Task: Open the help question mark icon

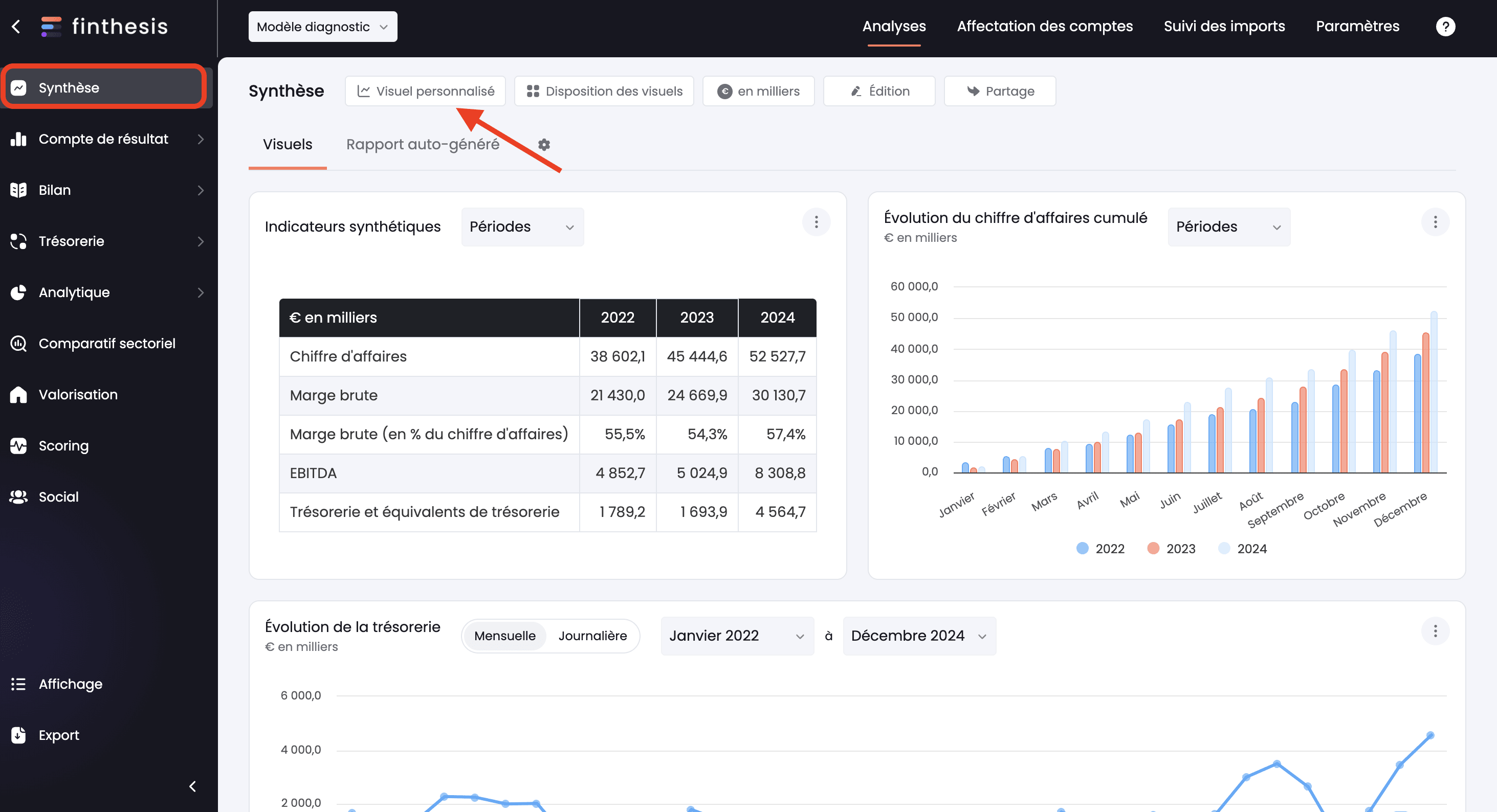Action: click(1445, 26)
